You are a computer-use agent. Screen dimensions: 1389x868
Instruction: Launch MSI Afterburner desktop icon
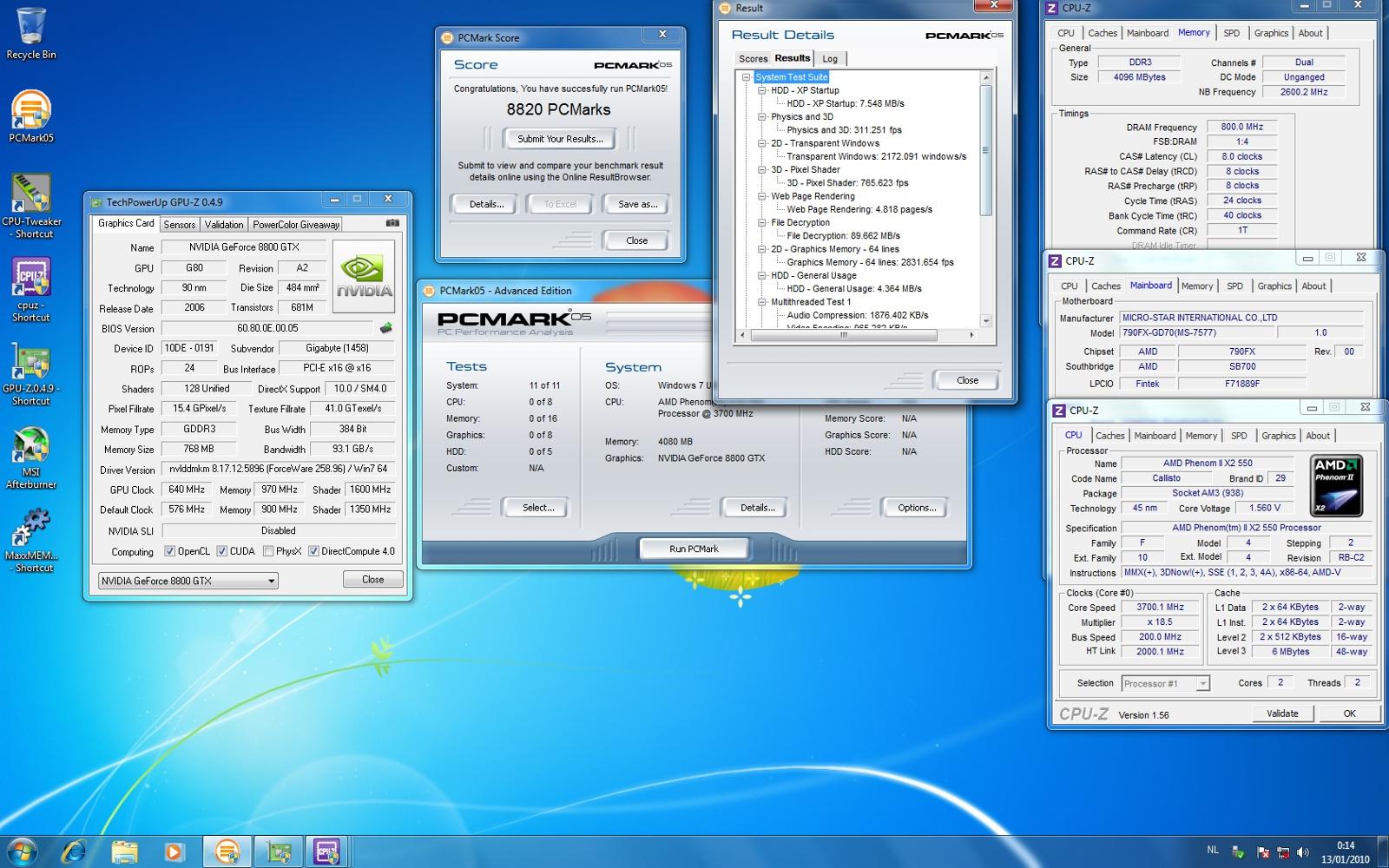31,457
